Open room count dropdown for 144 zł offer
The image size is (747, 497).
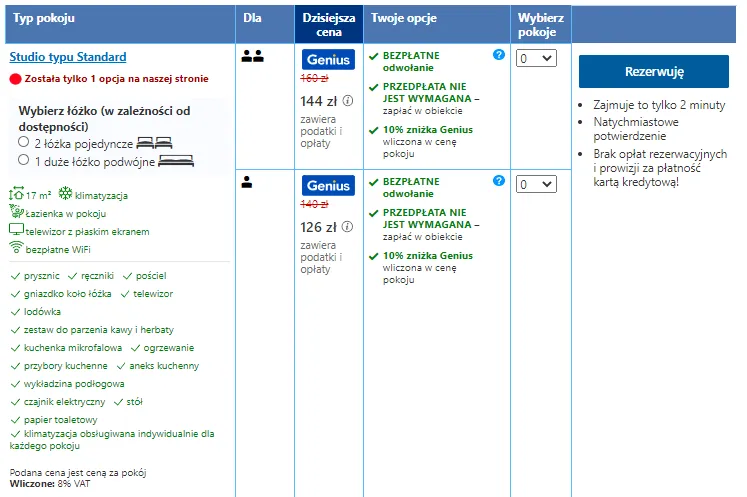[x=536, y=58]
